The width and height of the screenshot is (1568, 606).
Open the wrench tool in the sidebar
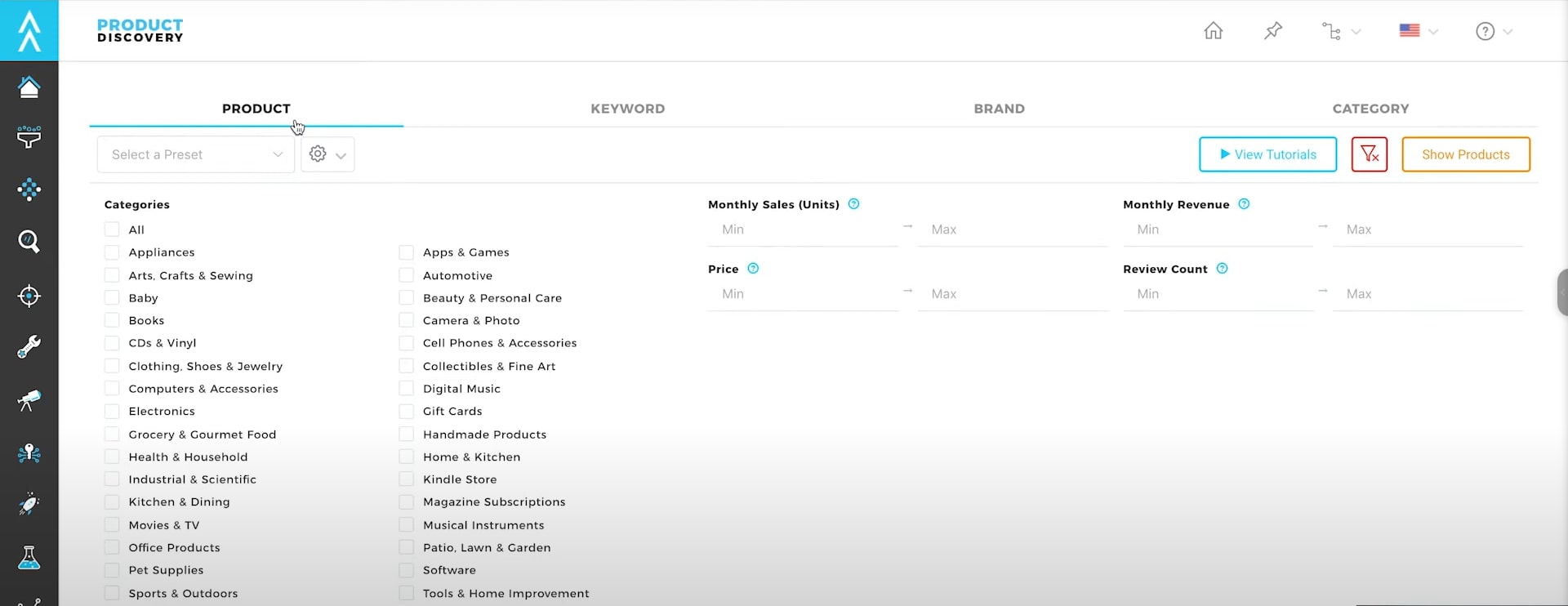click(x=29, y=347)
